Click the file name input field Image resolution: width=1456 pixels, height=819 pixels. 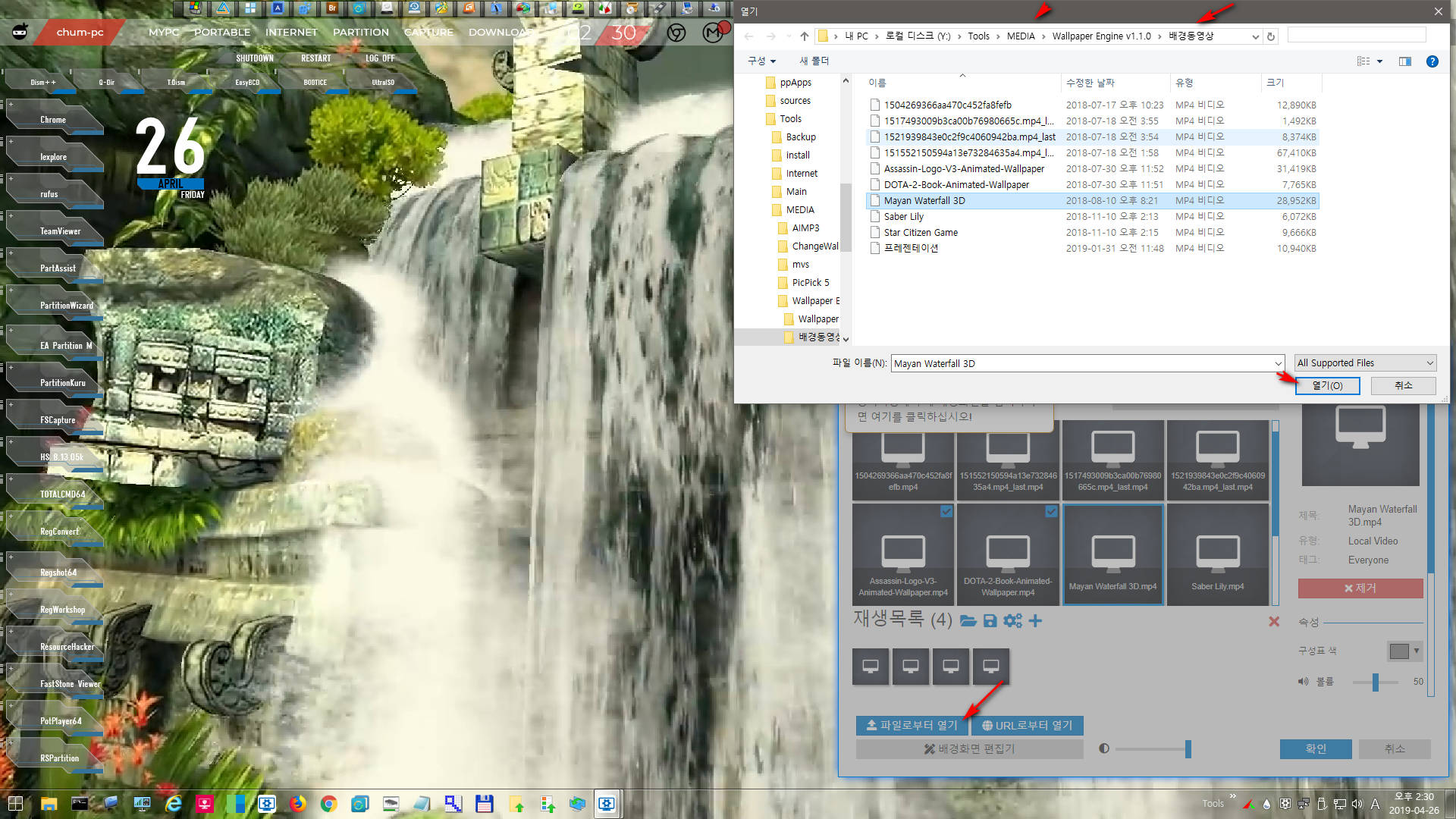pyautogui.click(x=1082, y=364)
